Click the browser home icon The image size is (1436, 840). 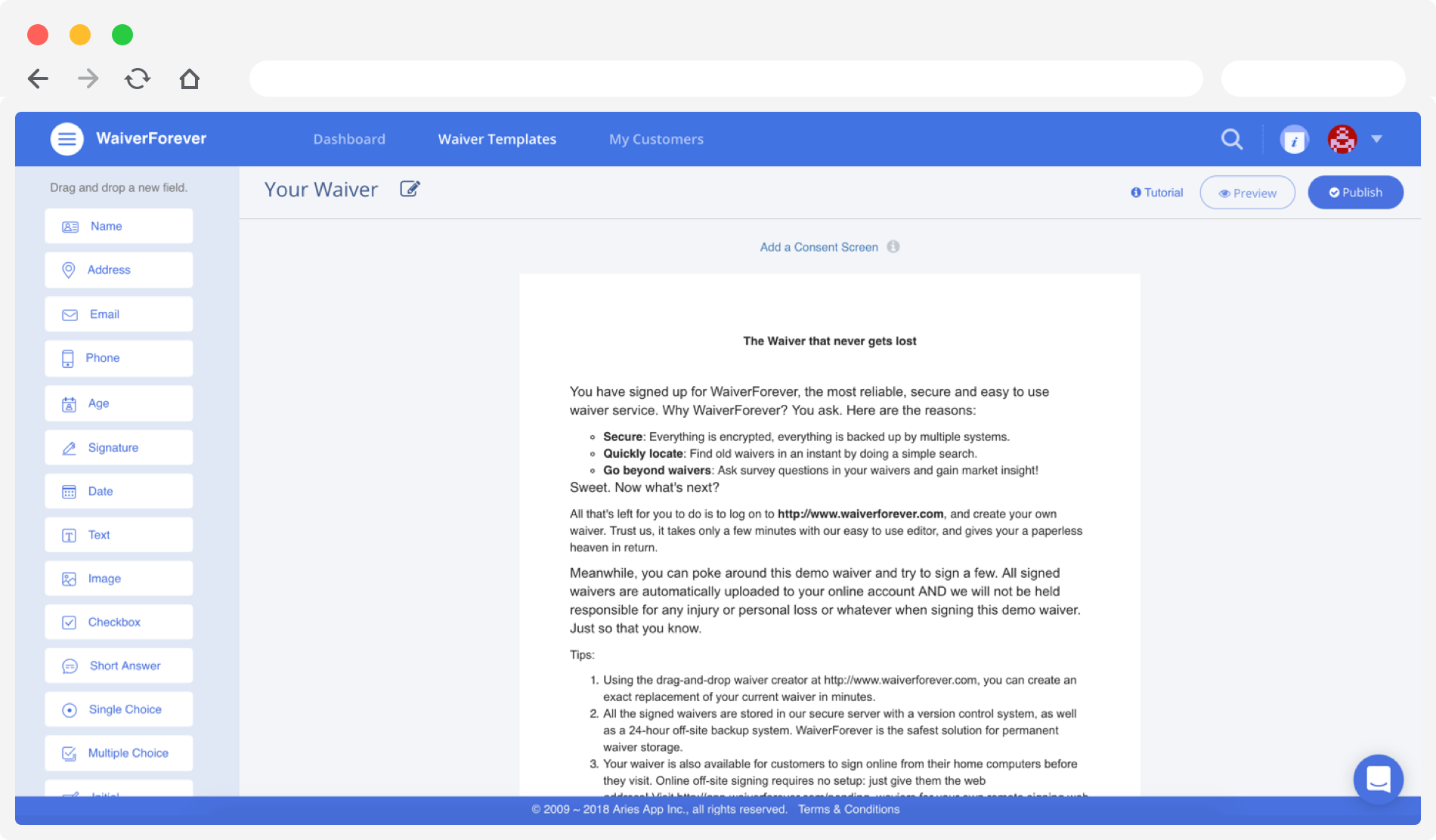click(190, 79)
